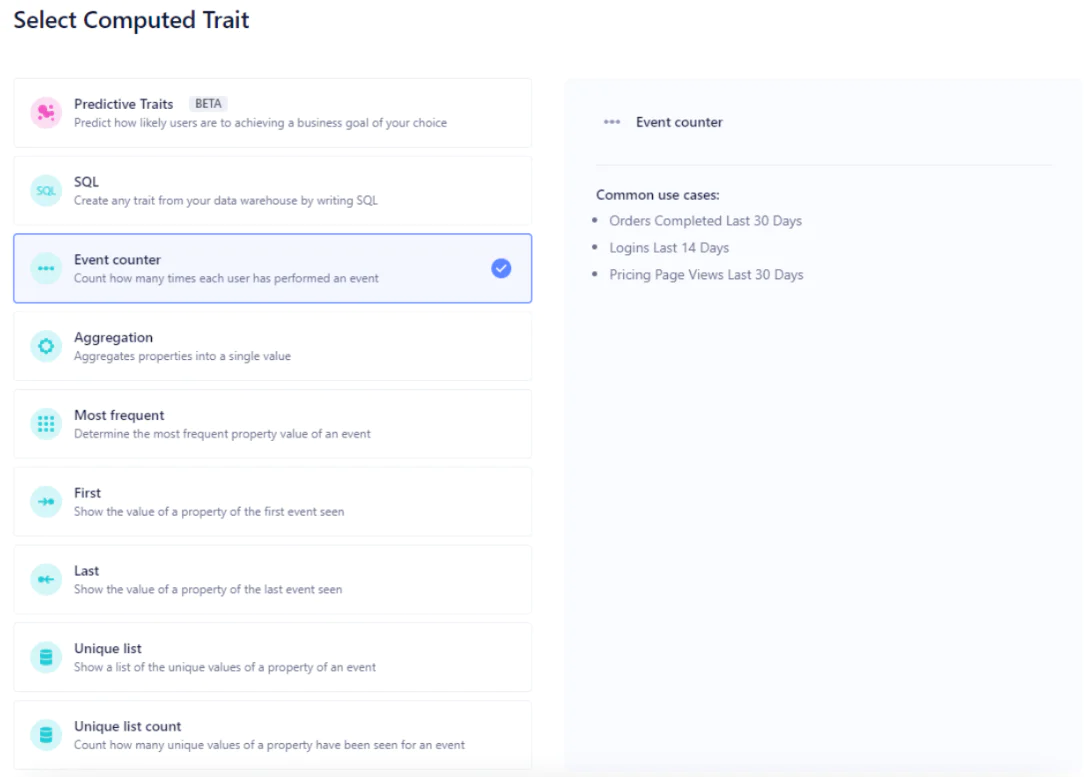Select the Unique list description text
The image size is (1092, 777).
224,667
